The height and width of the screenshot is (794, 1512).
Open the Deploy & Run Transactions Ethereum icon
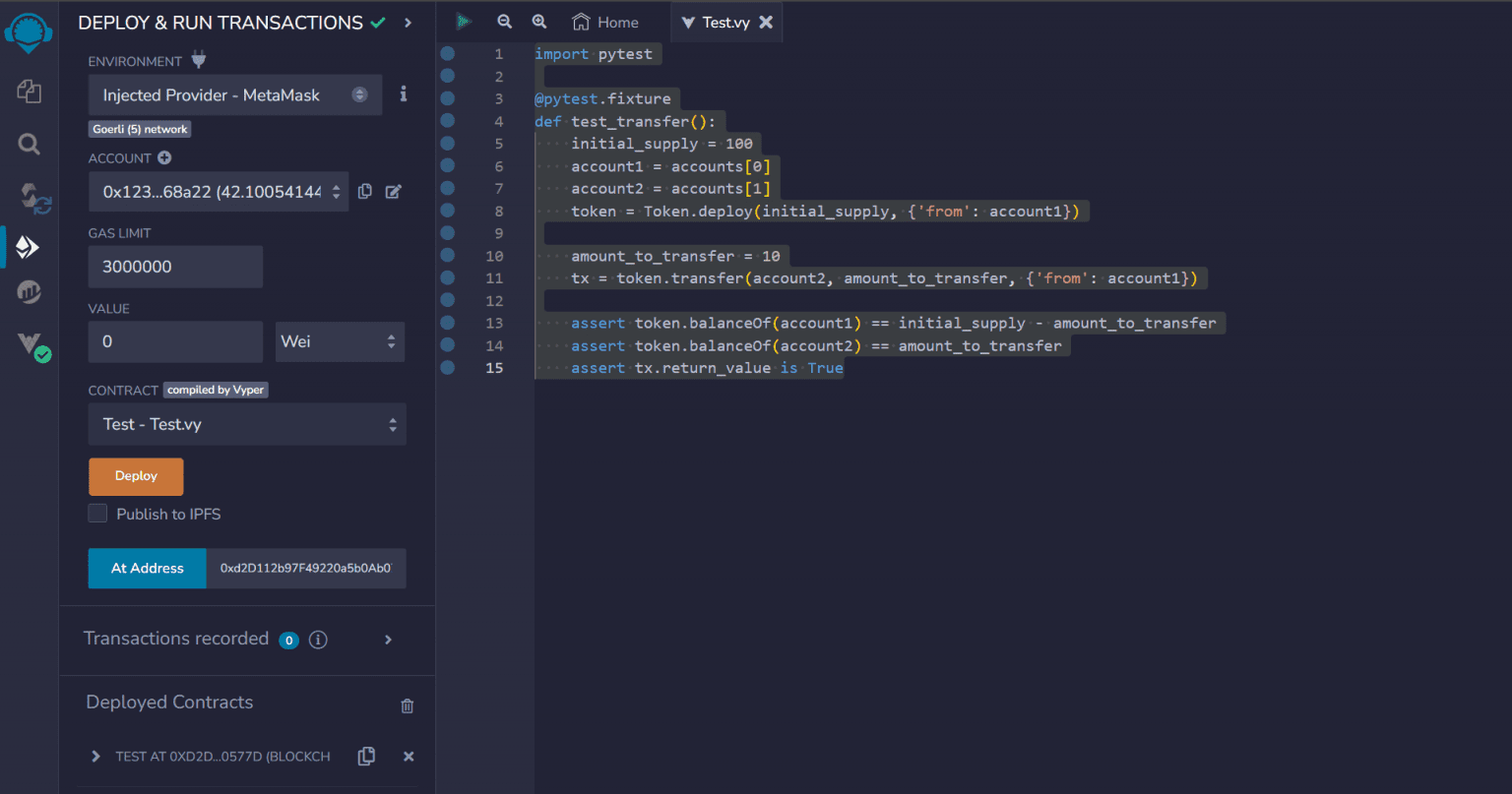pos(29,247)
